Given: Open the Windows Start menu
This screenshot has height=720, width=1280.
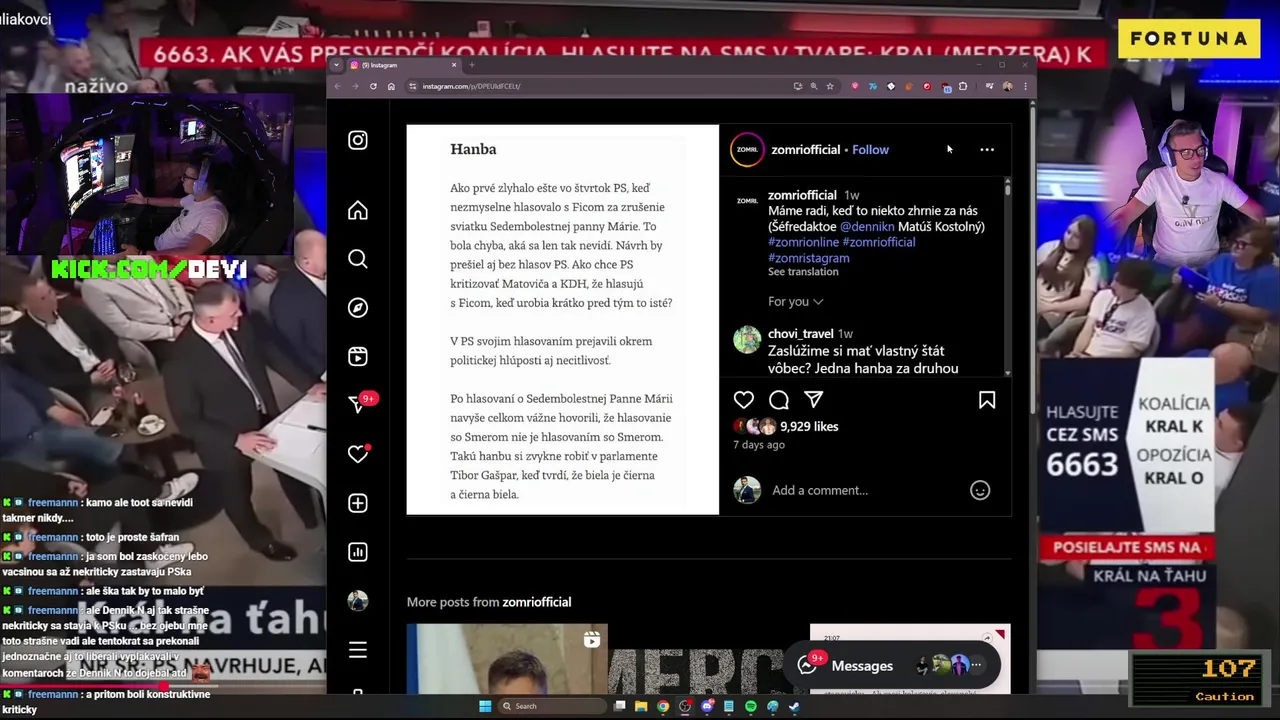Looking at the screenshot, I should (x=485, y=706).
